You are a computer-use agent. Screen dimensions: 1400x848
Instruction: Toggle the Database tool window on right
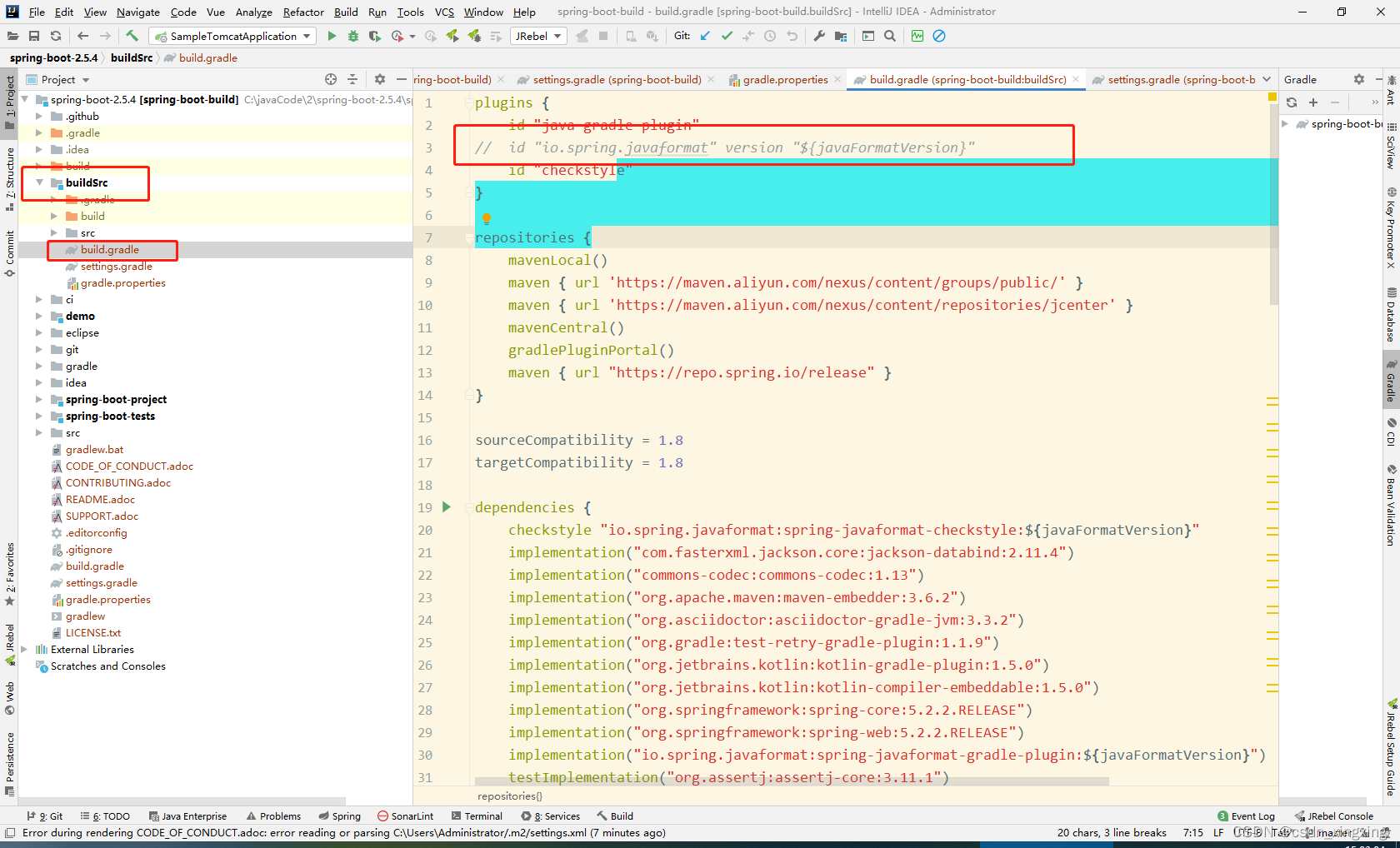pos(1391,315)
